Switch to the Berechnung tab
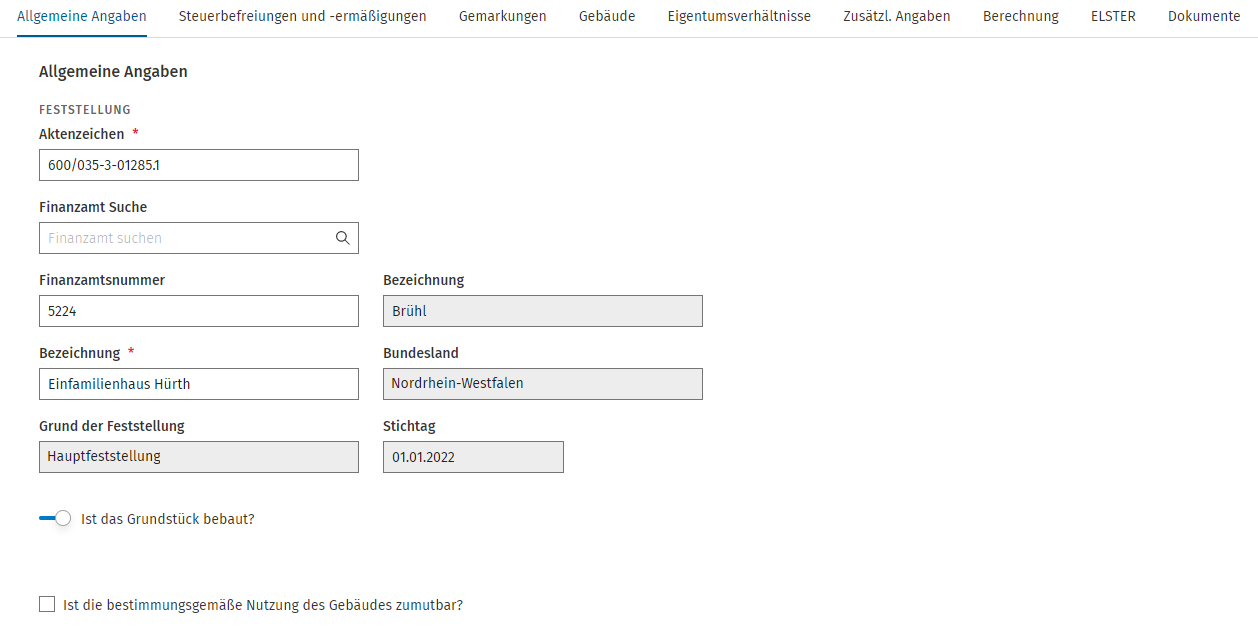1258x638 pixels. tap(1021, 16)
